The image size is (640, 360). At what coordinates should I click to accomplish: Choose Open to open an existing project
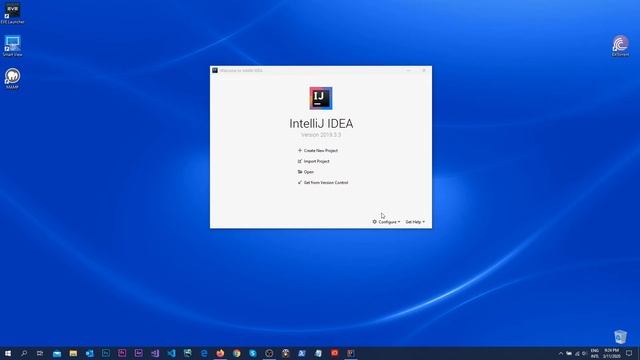(x=306, y=172)
